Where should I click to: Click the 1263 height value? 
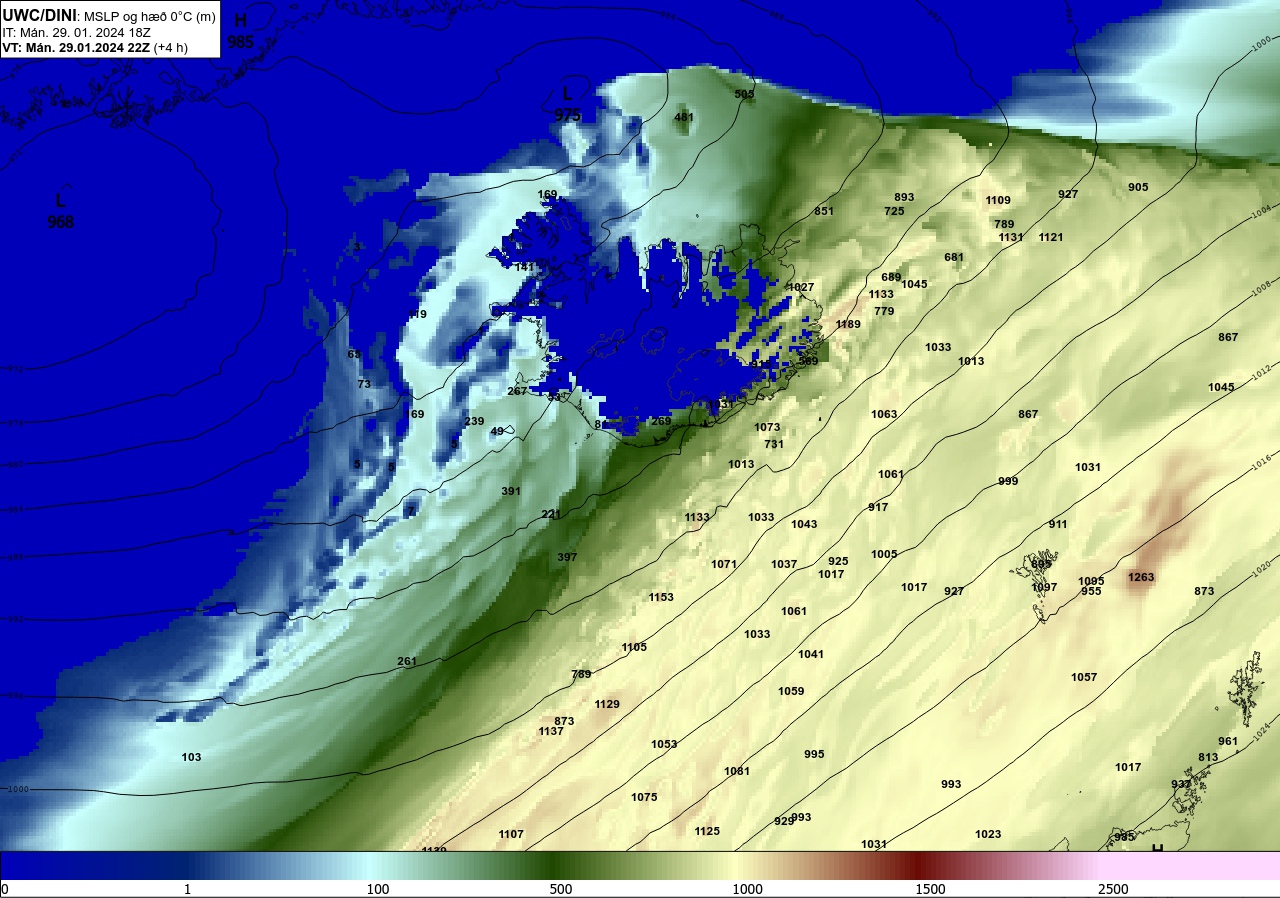pos(1141,577)
